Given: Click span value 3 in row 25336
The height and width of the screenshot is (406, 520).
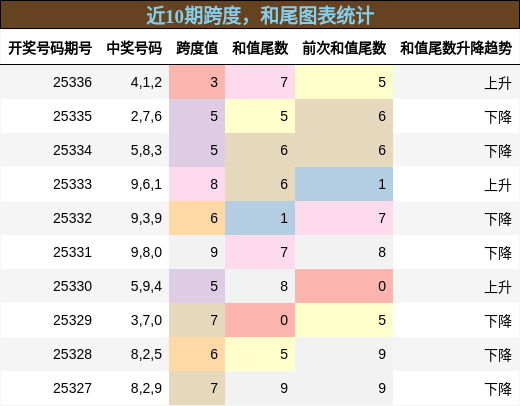Looking at the screenshot, I should coord(197,82).
